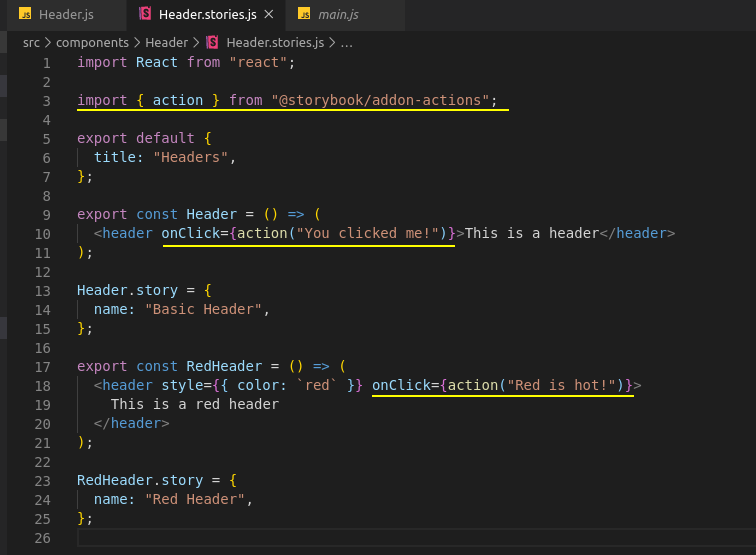Click the word action in the import braces
The image size is (756, 555).
pyautogui.click(x=178, y=100)
